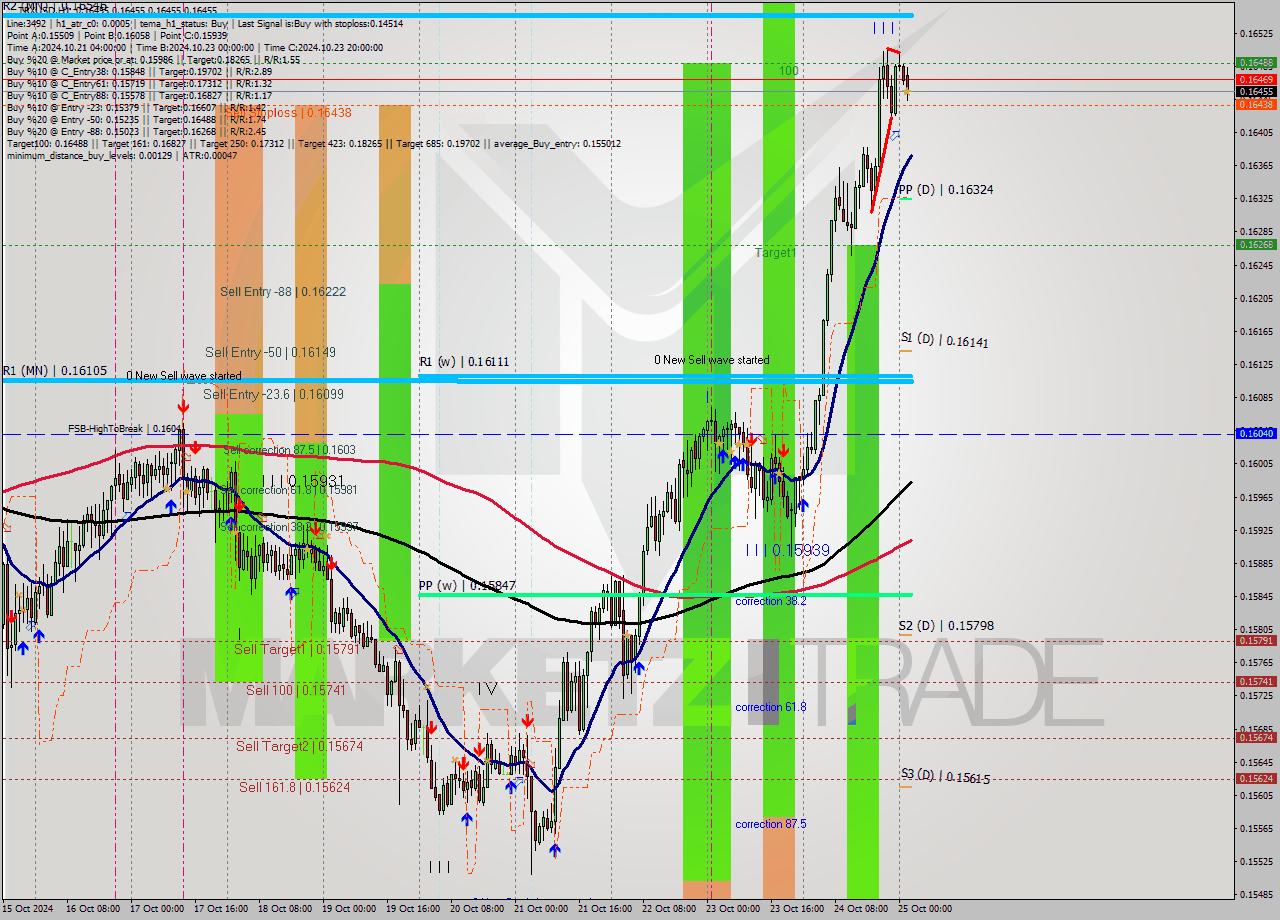Click the Sell Entry -50 | 0.16149 label
Image resolution: width=1280 pixels, height=920 pixels.
click(270, 352)
